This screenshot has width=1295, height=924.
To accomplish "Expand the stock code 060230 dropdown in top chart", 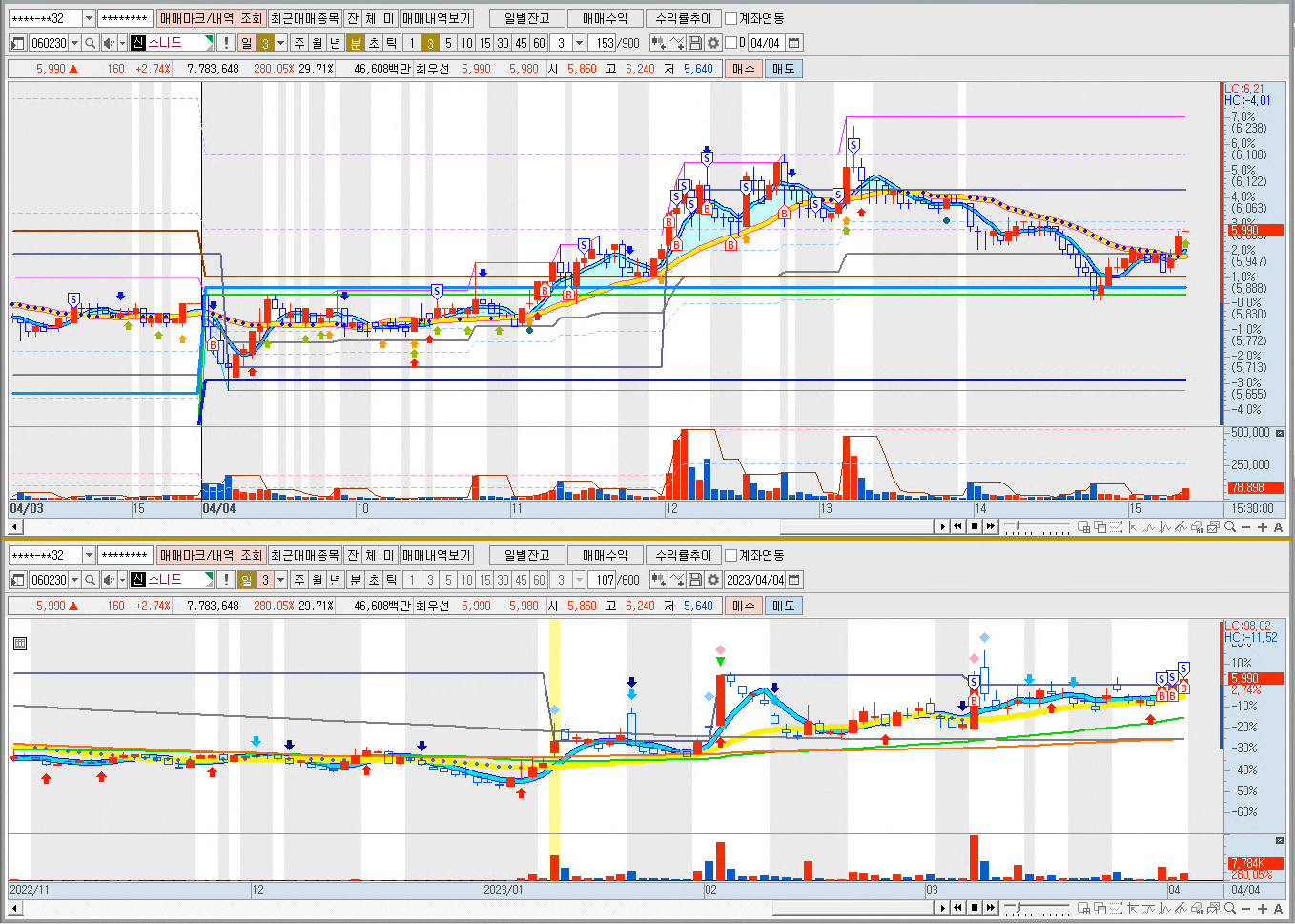I will coord(74,43).
